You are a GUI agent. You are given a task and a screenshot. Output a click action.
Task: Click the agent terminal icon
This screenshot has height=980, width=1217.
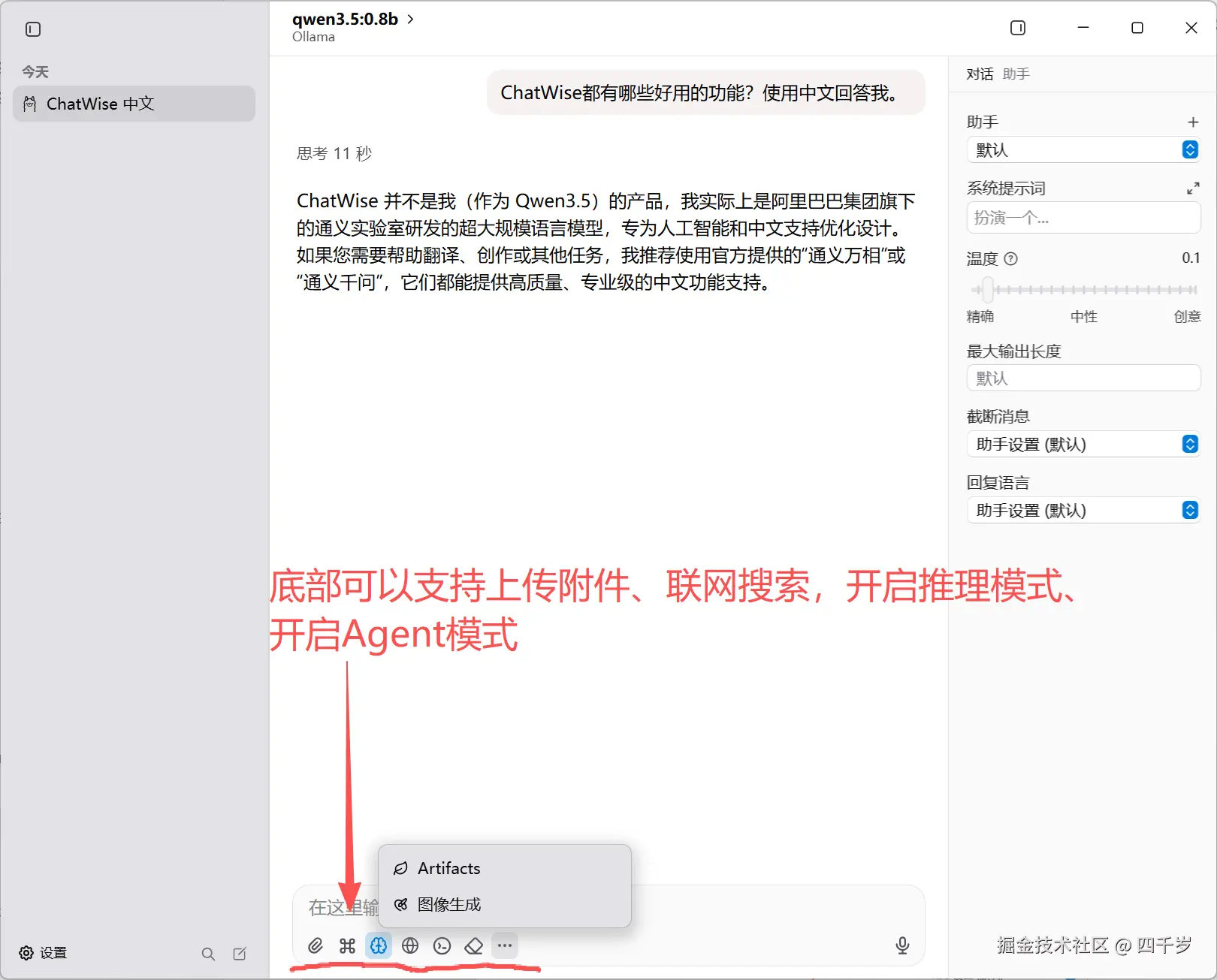click(442, 945)
